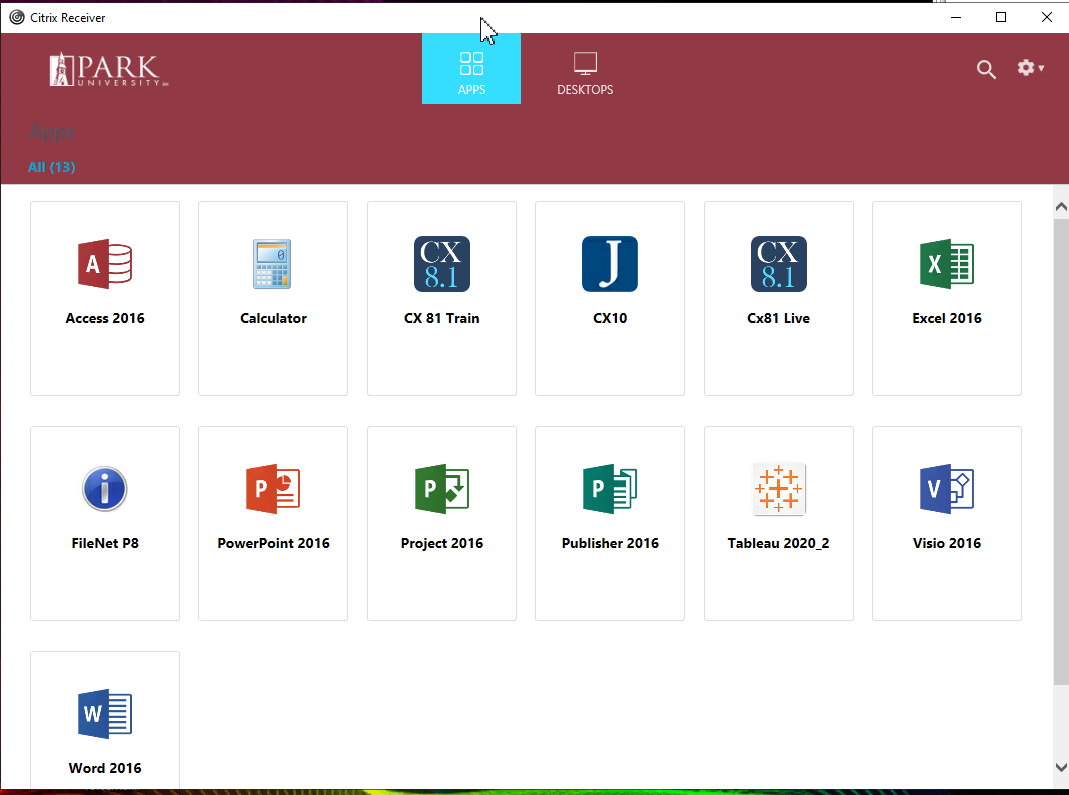Click the scrollbar up arrow
Screen dimensions: 1069x795
(x=1061, y=207)
